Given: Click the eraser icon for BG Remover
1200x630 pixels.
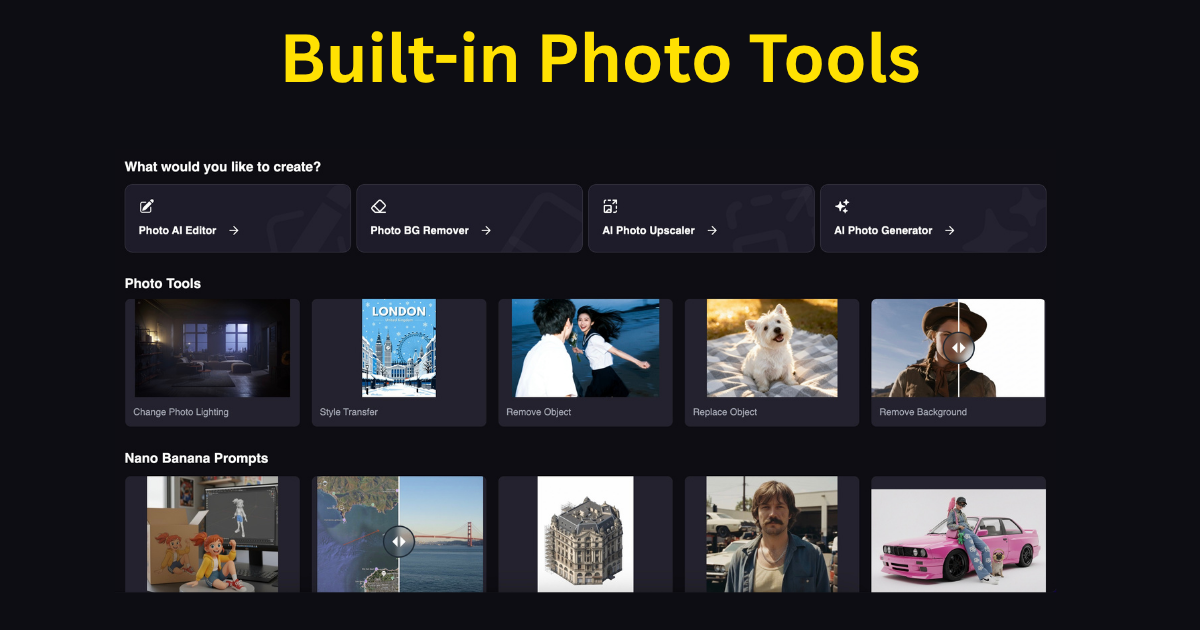Looking at the screenshot, I should [x=379, y=207].
